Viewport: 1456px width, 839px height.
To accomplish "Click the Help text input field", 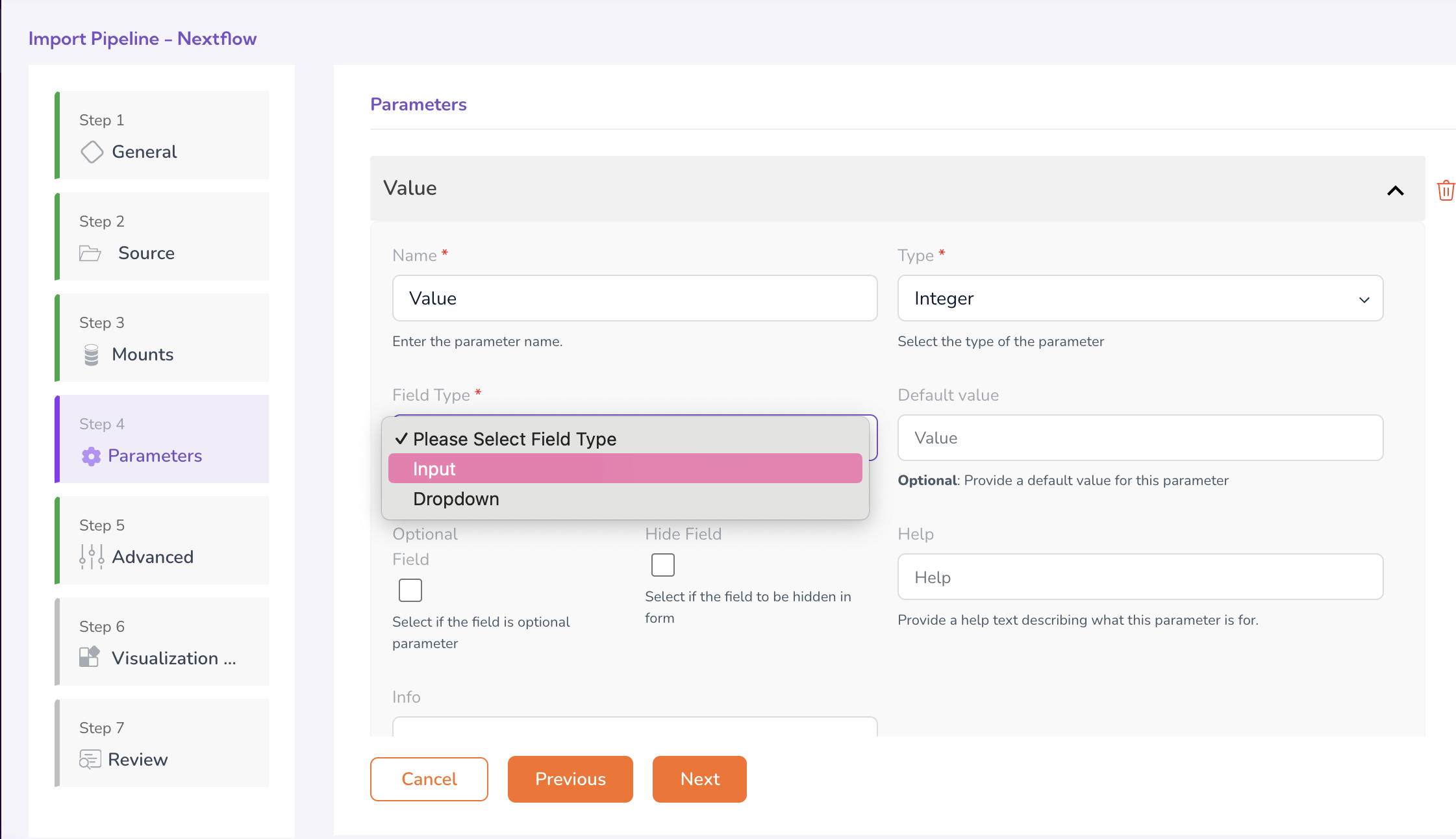I will pos(1140,577).
